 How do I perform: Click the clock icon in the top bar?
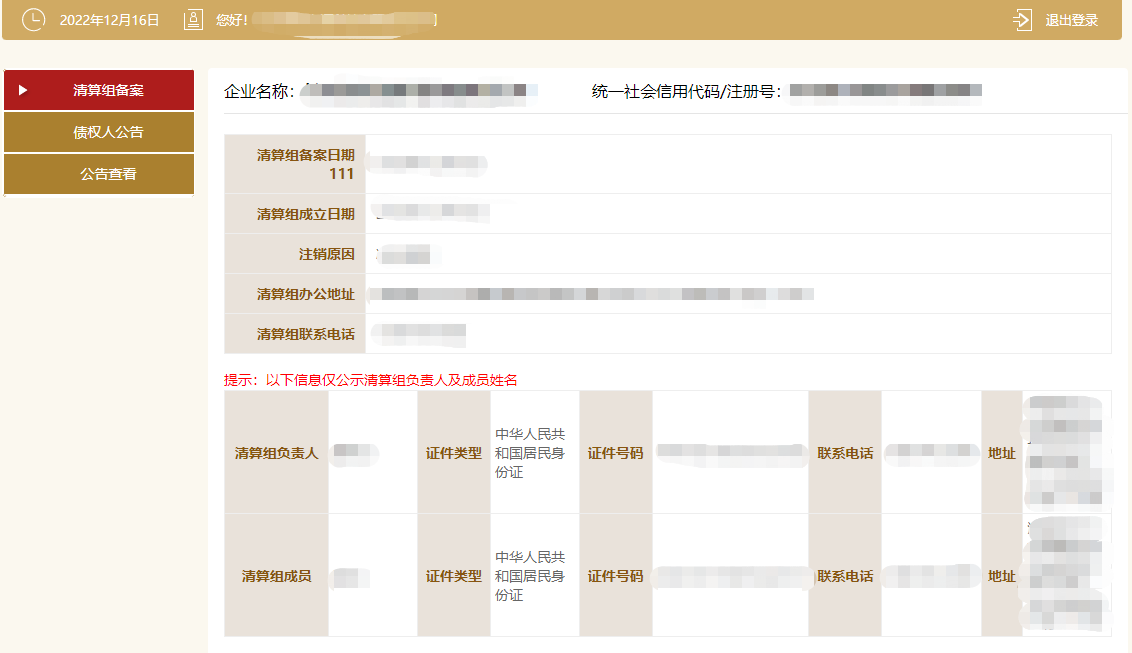coord(33,20)
